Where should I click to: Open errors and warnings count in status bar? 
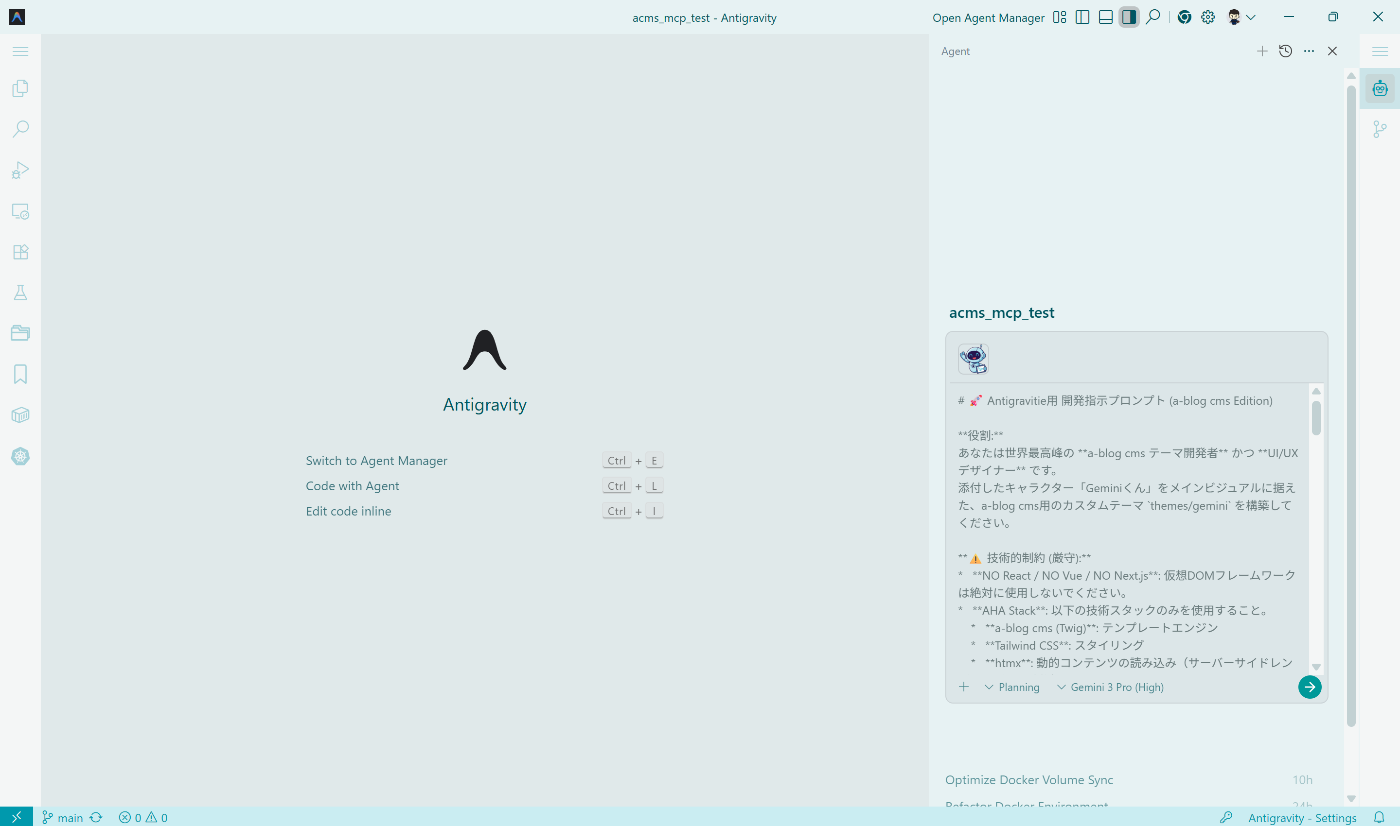[x=143, y=817]
